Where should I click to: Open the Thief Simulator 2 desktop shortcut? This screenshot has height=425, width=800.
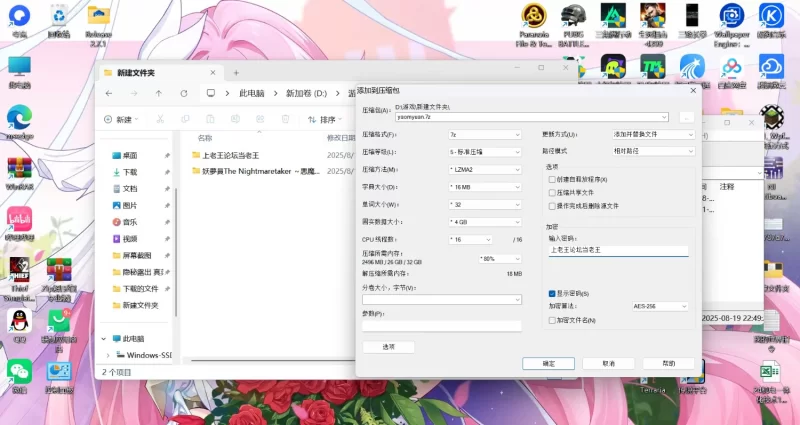tap(19, 279)
